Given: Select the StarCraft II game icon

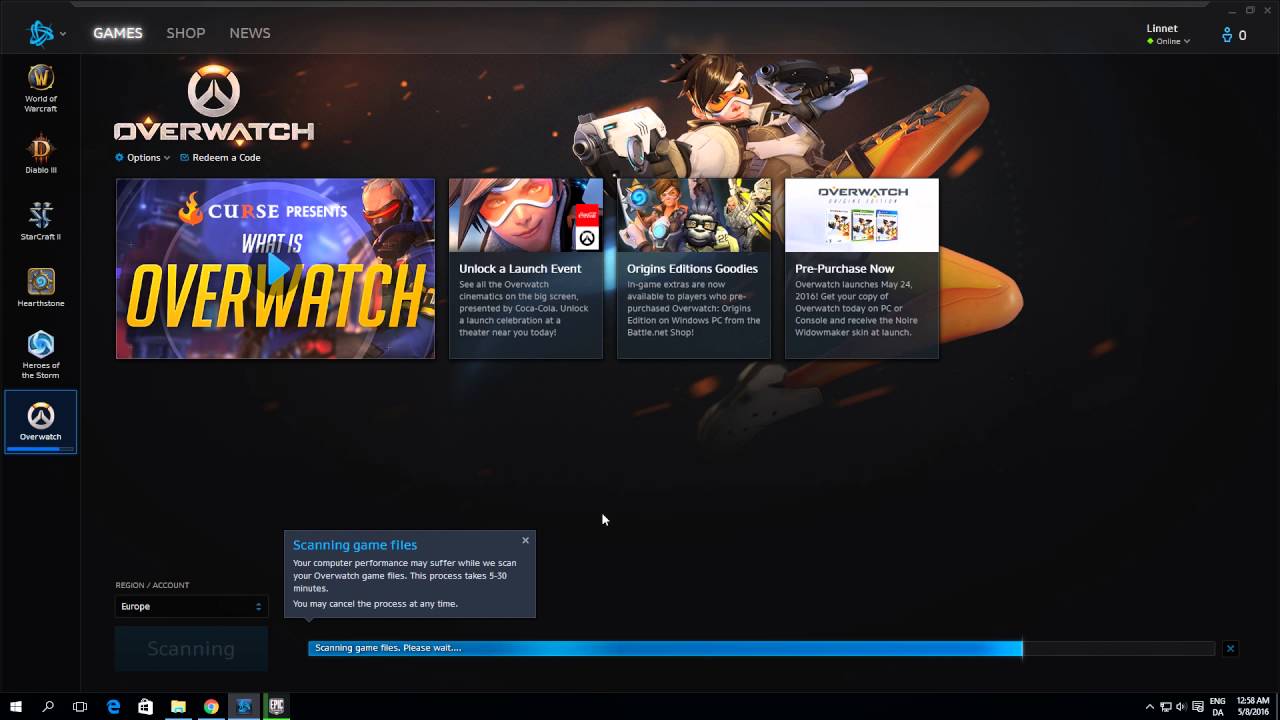Looking at the screenshot, I should point(40,221).
